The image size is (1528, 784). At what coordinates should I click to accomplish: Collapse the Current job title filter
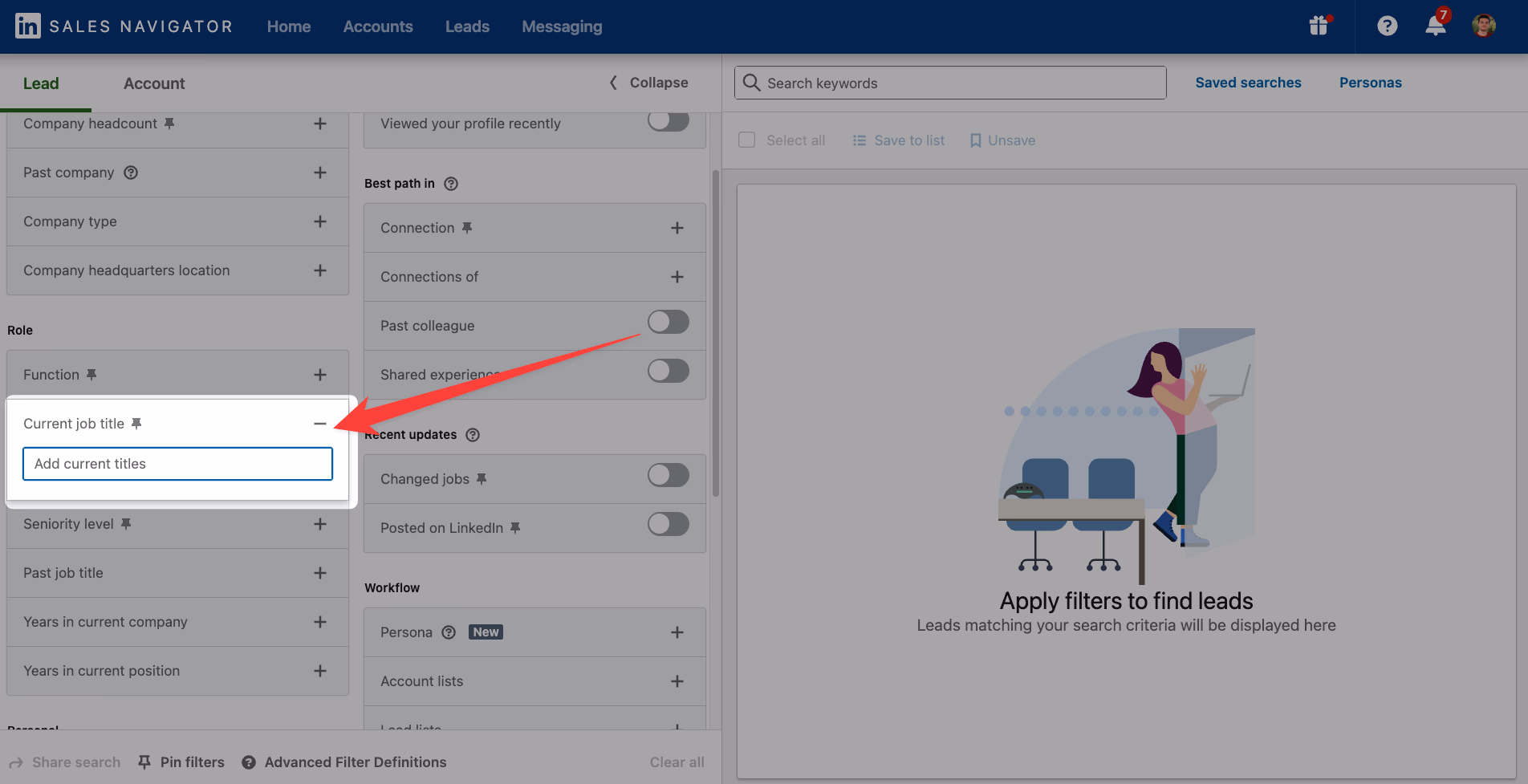pos(320,424)
